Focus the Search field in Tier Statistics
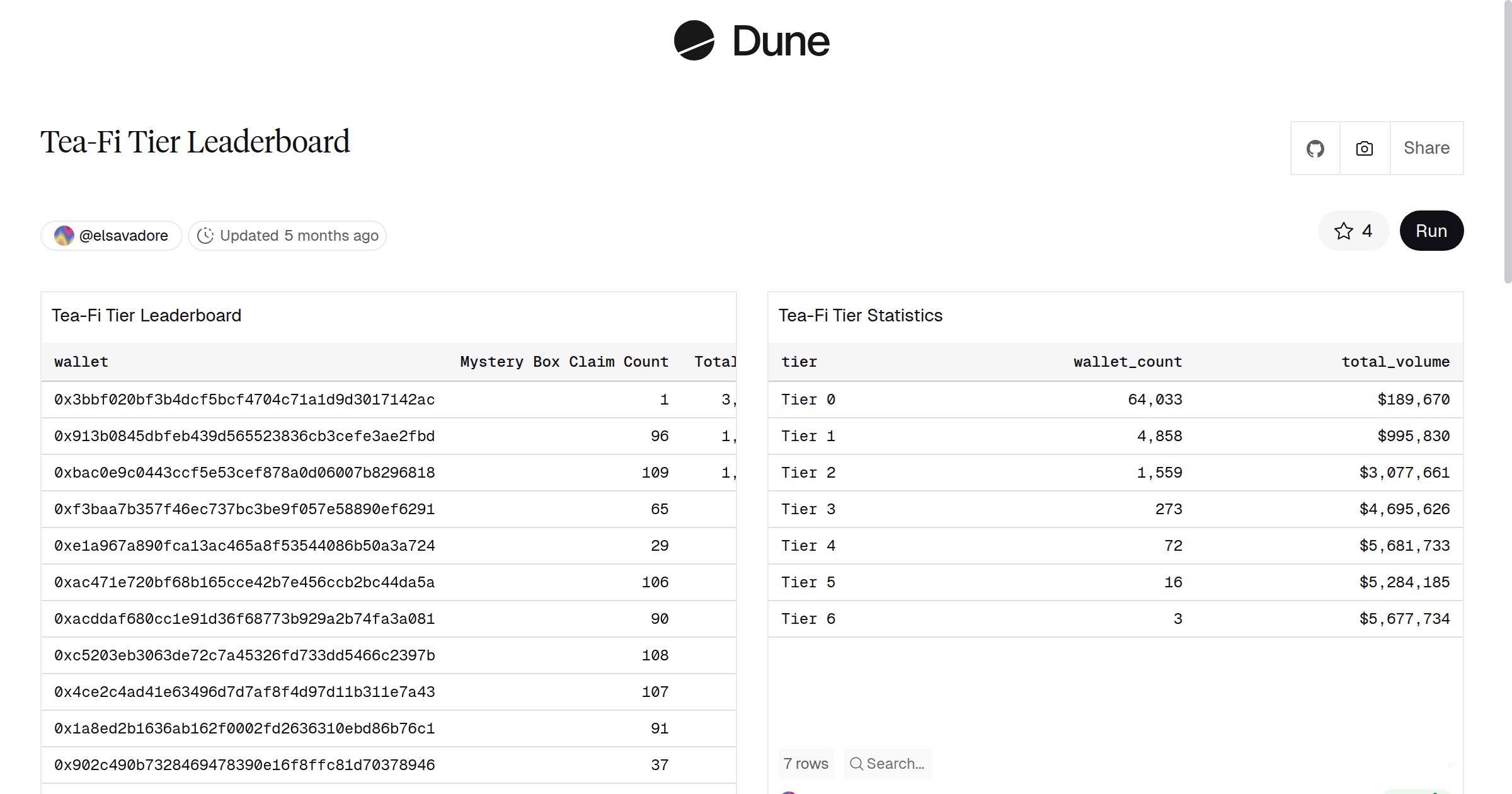This screenshot has height=794, width=1512. pyautogui.click(x=895, y=764)
